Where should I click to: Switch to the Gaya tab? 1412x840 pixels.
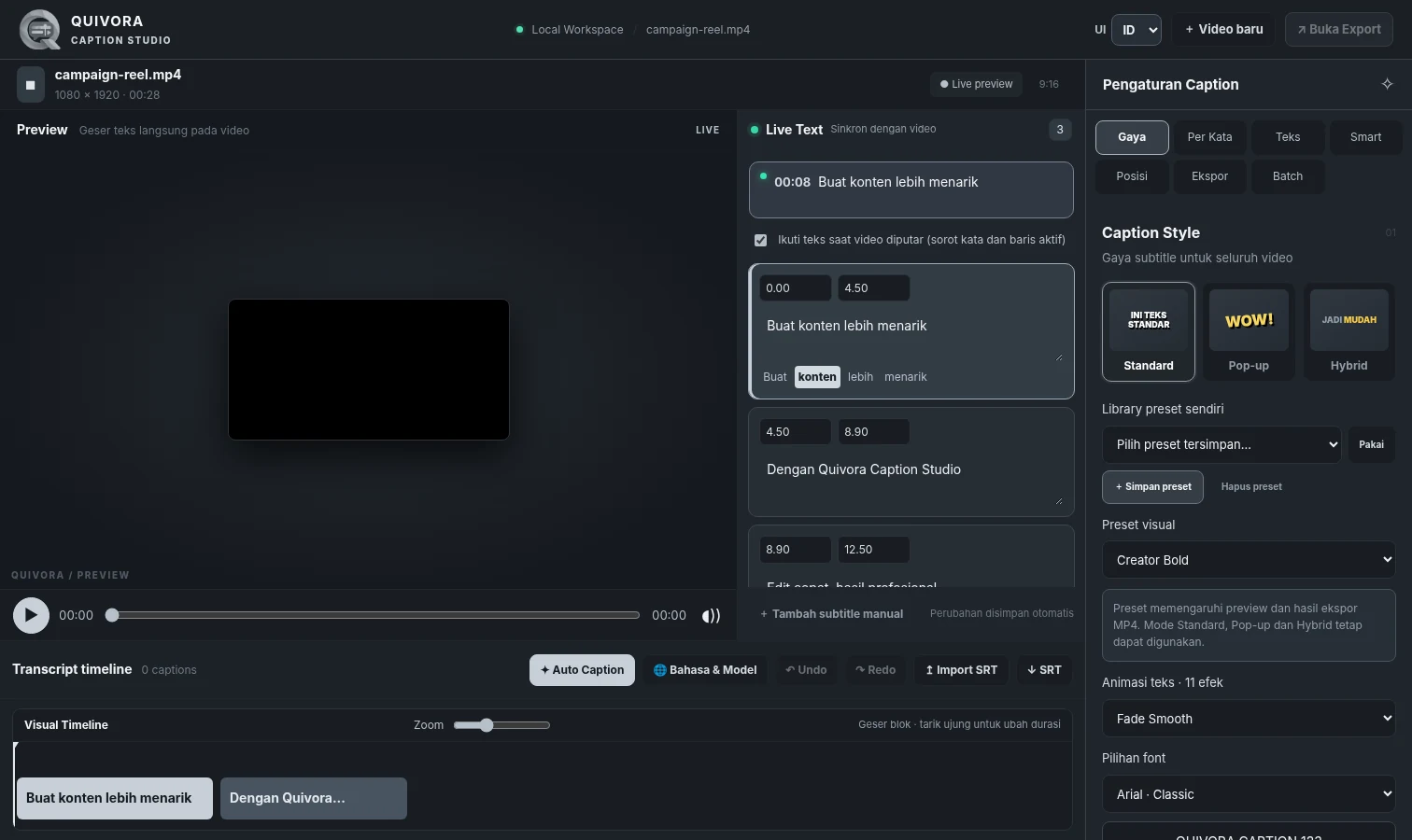(1132, 137)
